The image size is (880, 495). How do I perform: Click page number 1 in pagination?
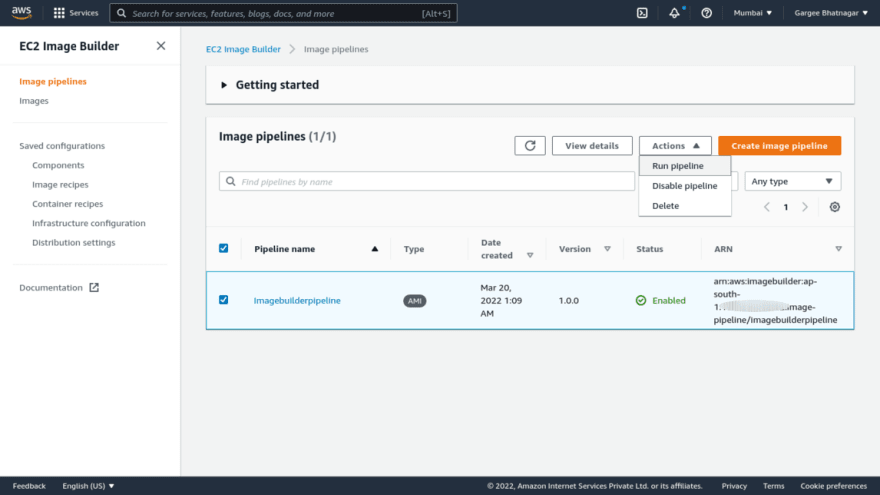786,207
